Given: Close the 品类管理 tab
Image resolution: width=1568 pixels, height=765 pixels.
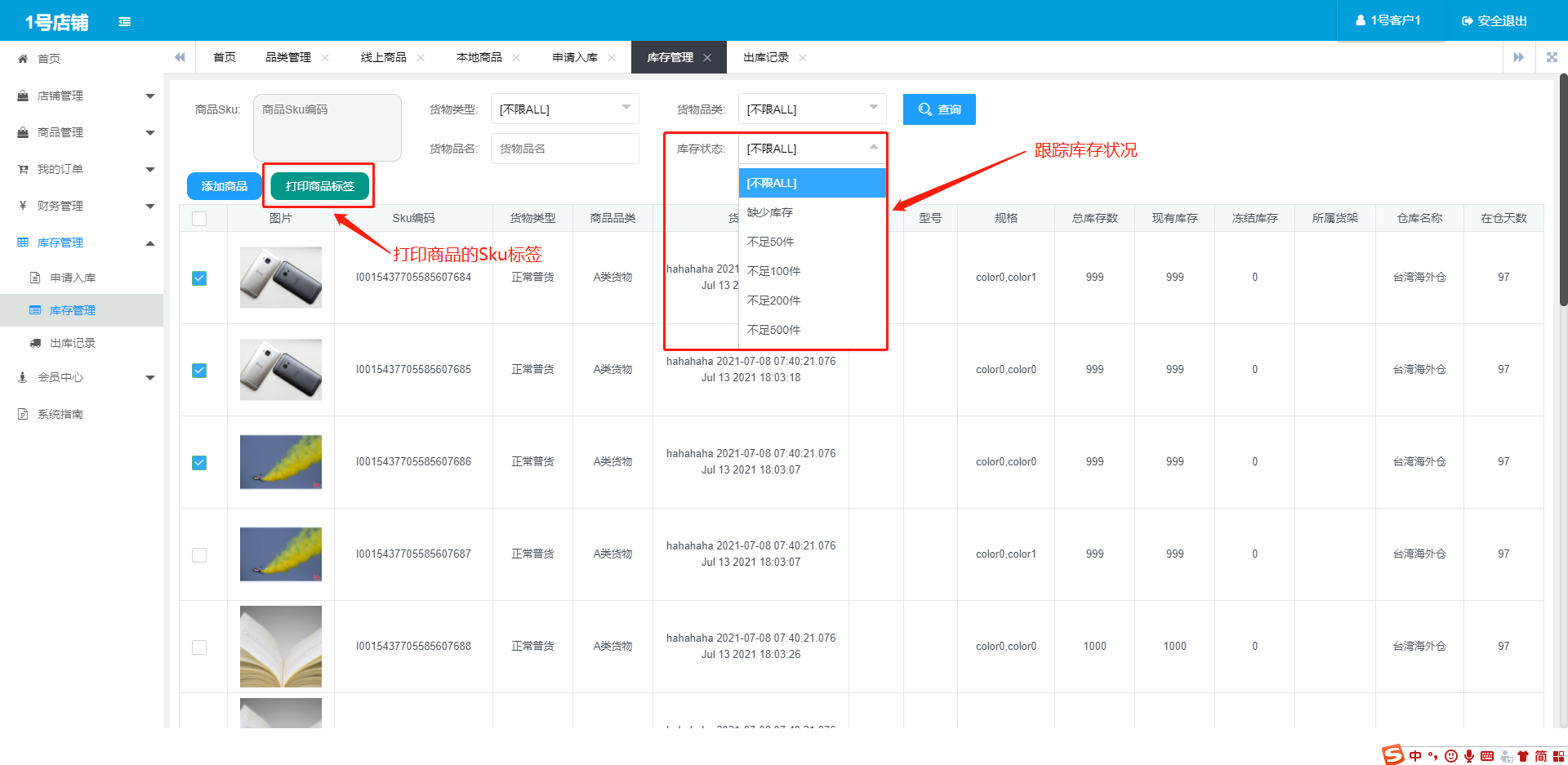Looking at the screenshot, I should [325, 57].
